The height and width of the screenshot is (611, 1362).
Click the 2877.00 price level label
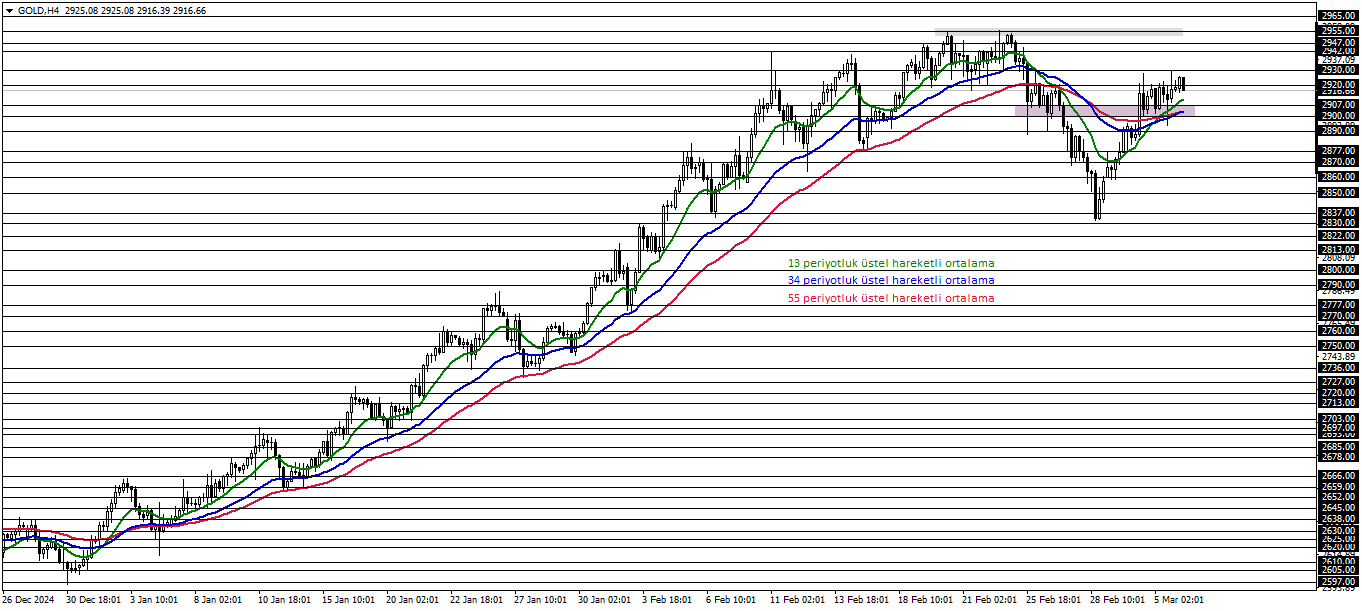[x=1338, y=151]
